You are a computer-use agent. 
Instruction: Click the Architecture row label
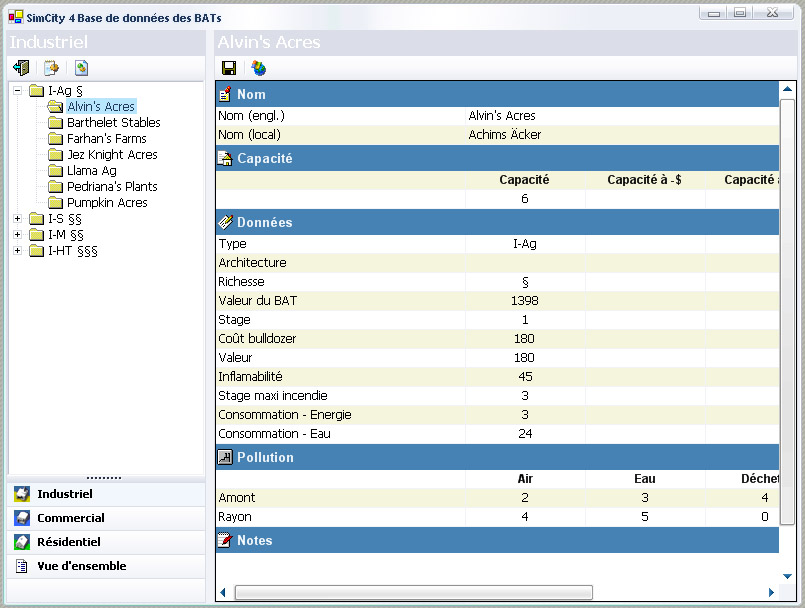[x=252, y=262]
